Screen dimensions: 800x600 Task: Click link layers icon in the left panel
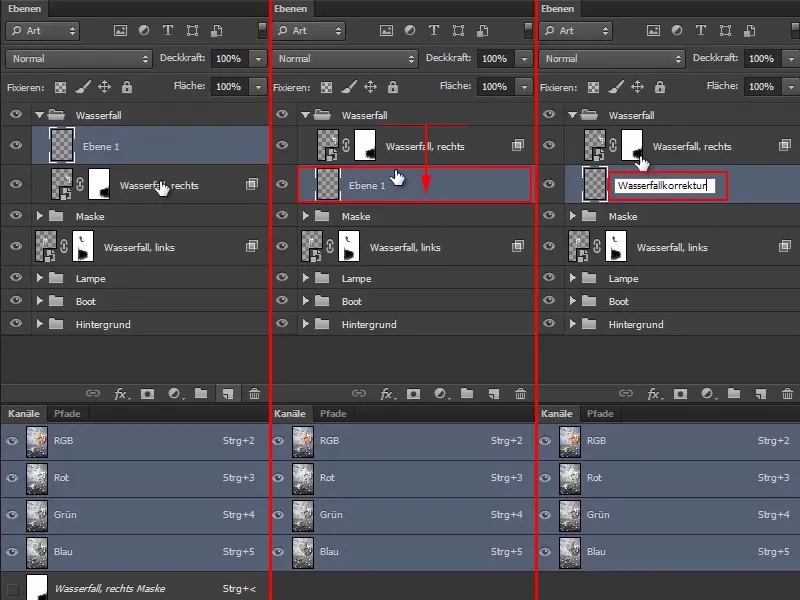(x=92, y=393)
